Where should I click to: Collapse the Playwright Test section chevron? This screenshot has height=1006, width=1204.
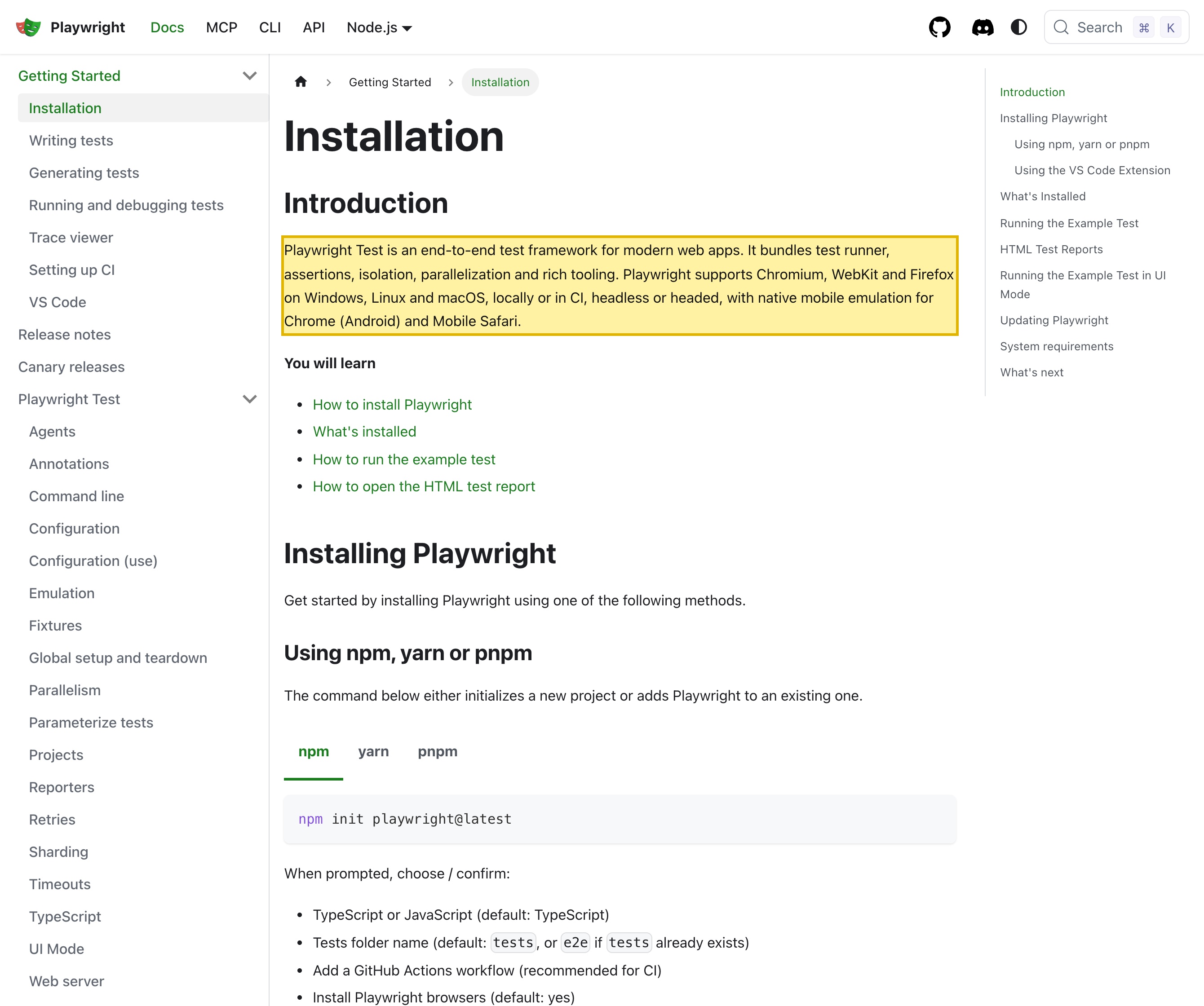click(249, 399)
